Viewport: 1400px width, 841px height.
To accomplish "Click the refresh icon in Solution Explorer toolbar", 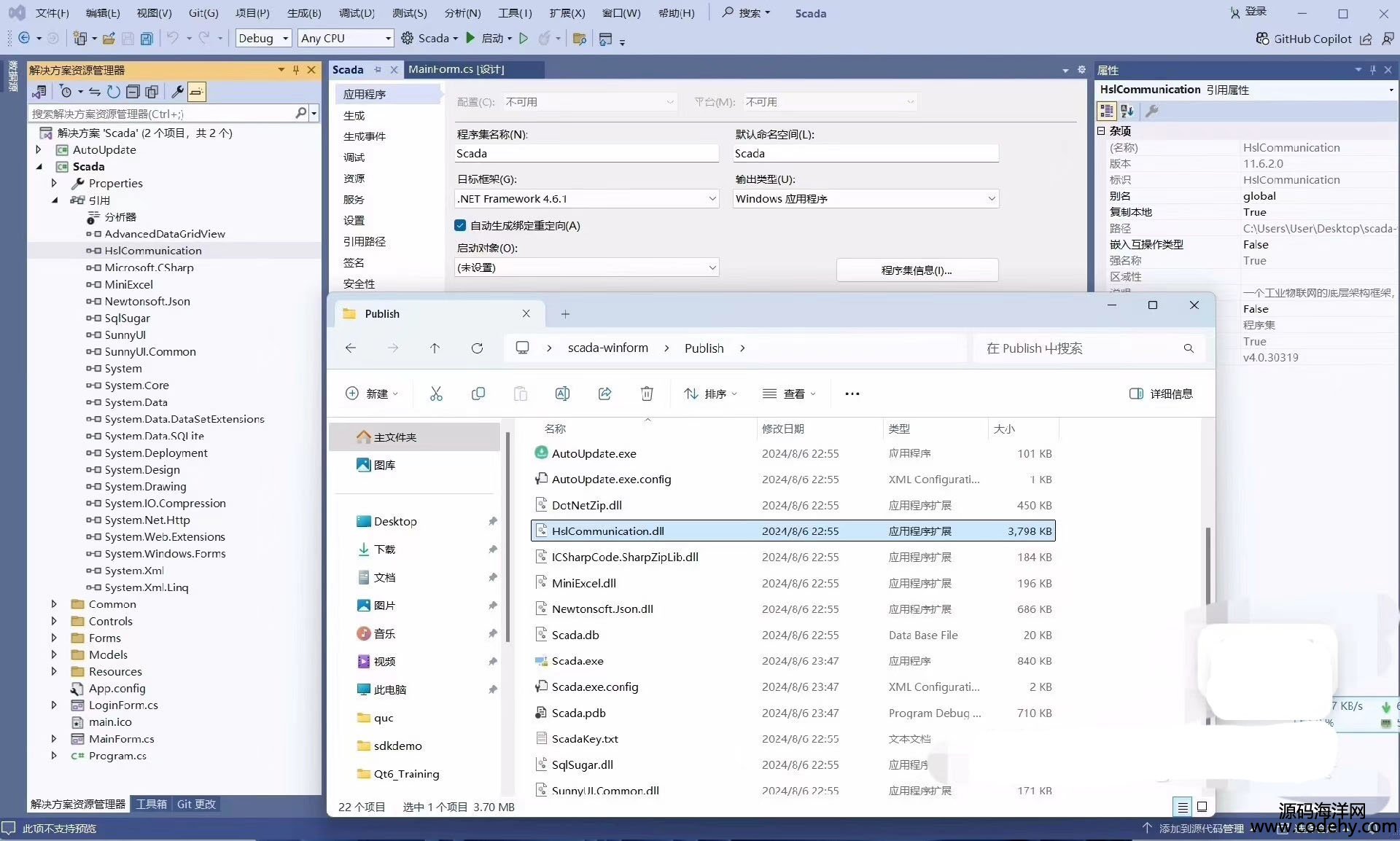I will [113, 92].
